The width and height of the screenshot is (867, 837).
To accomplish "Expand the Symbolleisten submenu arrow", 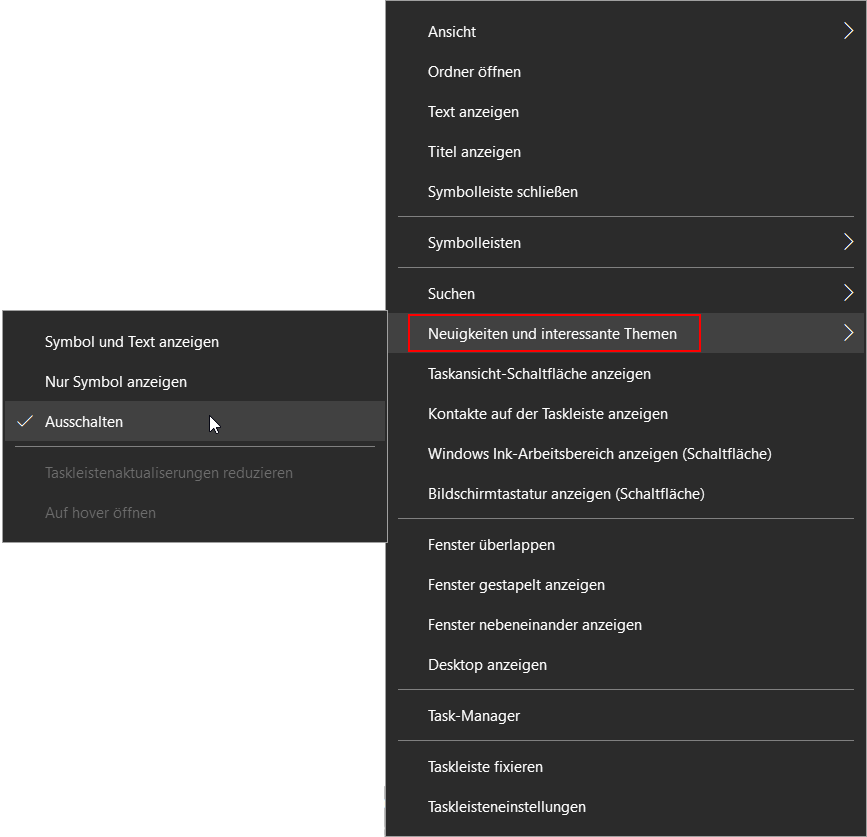I will click(x=847, y=243).
